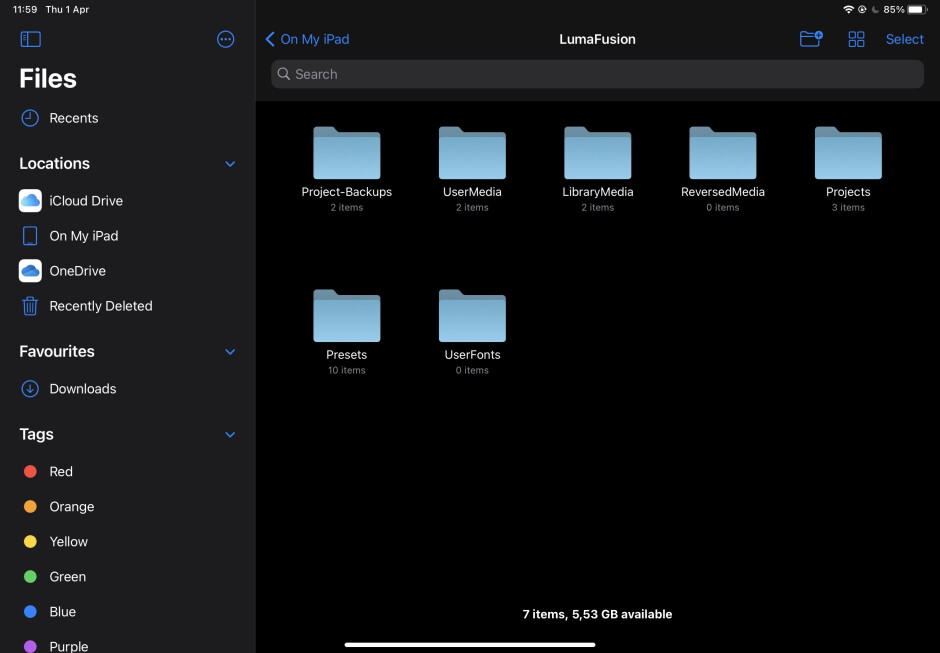Tap the battery indicator
Screen dimensions: 940x653
click(917, 10)
